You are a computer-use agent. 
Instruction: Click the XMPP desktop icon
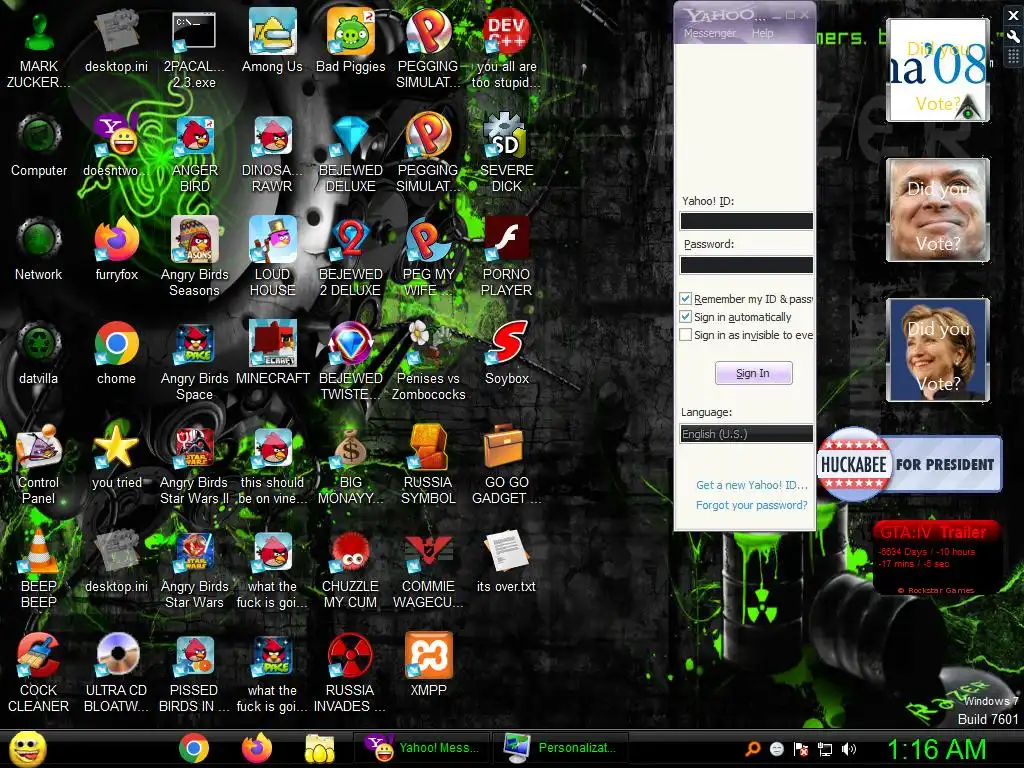click(x=428, y=665)
